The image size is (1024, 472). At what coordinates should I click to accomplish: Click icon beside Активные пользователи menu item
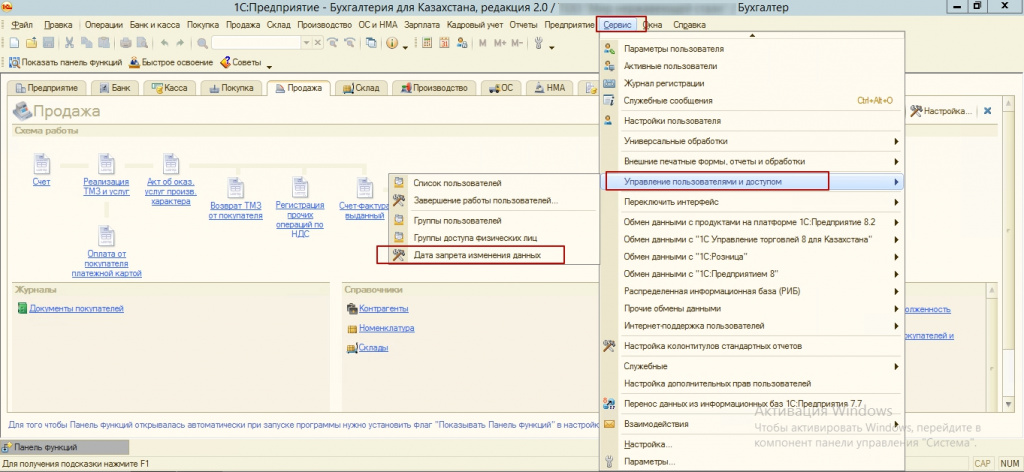click(610, 66)
